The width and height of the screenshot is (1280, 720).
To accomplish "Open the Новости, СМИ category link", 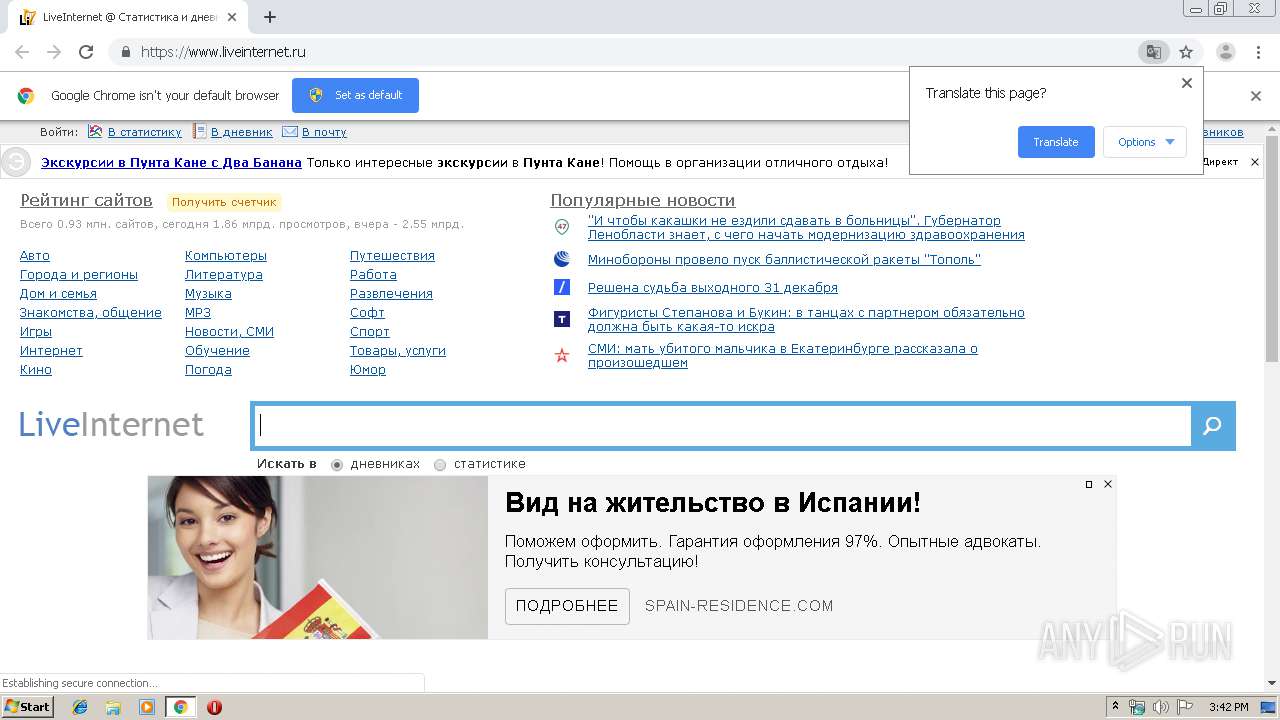I will [x=229, y=332].
